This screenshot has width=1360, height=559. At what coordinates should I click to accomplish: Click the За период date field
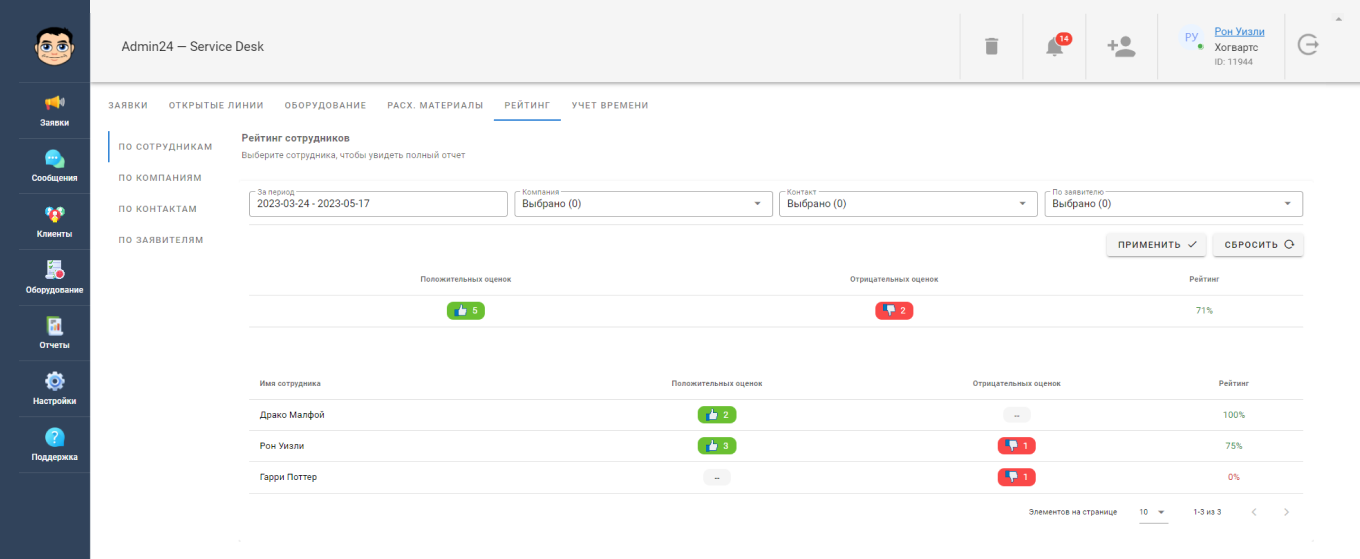tap(378, 204)
